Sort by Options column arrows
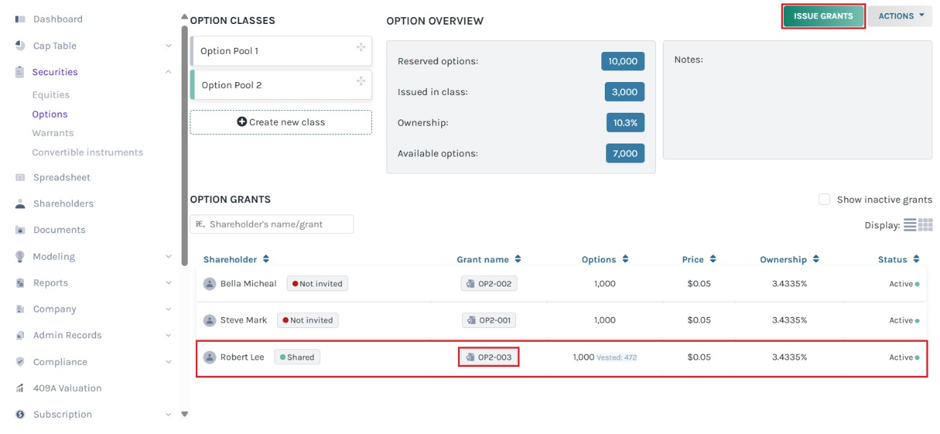940x434 pixels. (625, 260)
